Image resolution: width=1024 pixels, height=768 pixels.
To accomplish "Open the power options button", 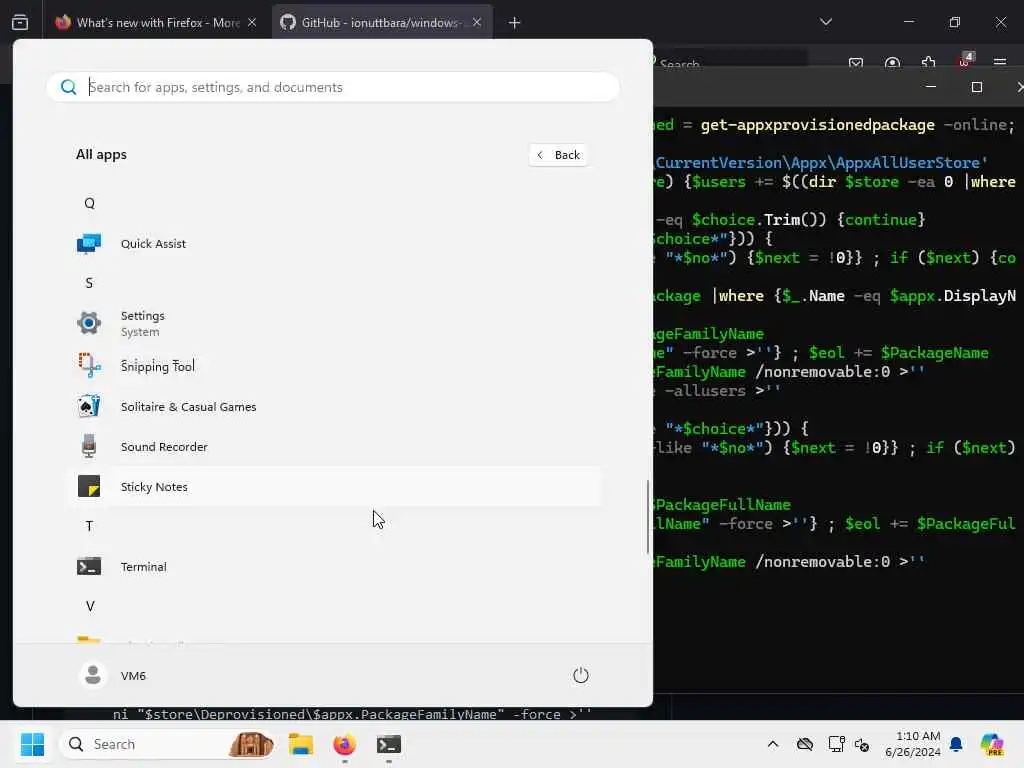I will point(581,675).
